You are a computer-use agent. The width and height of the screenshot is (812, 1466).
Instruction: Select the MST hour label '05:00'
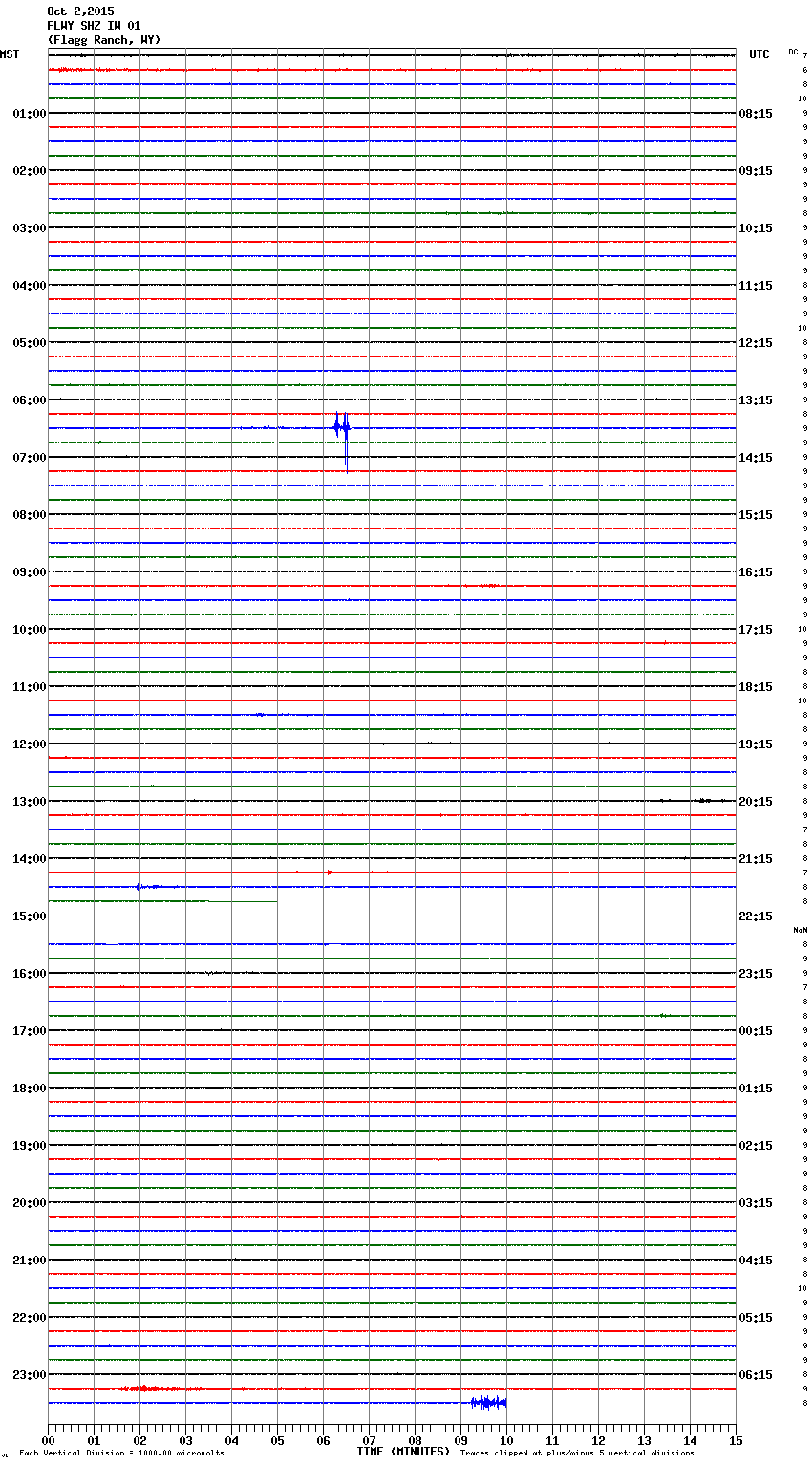point(30,343)
